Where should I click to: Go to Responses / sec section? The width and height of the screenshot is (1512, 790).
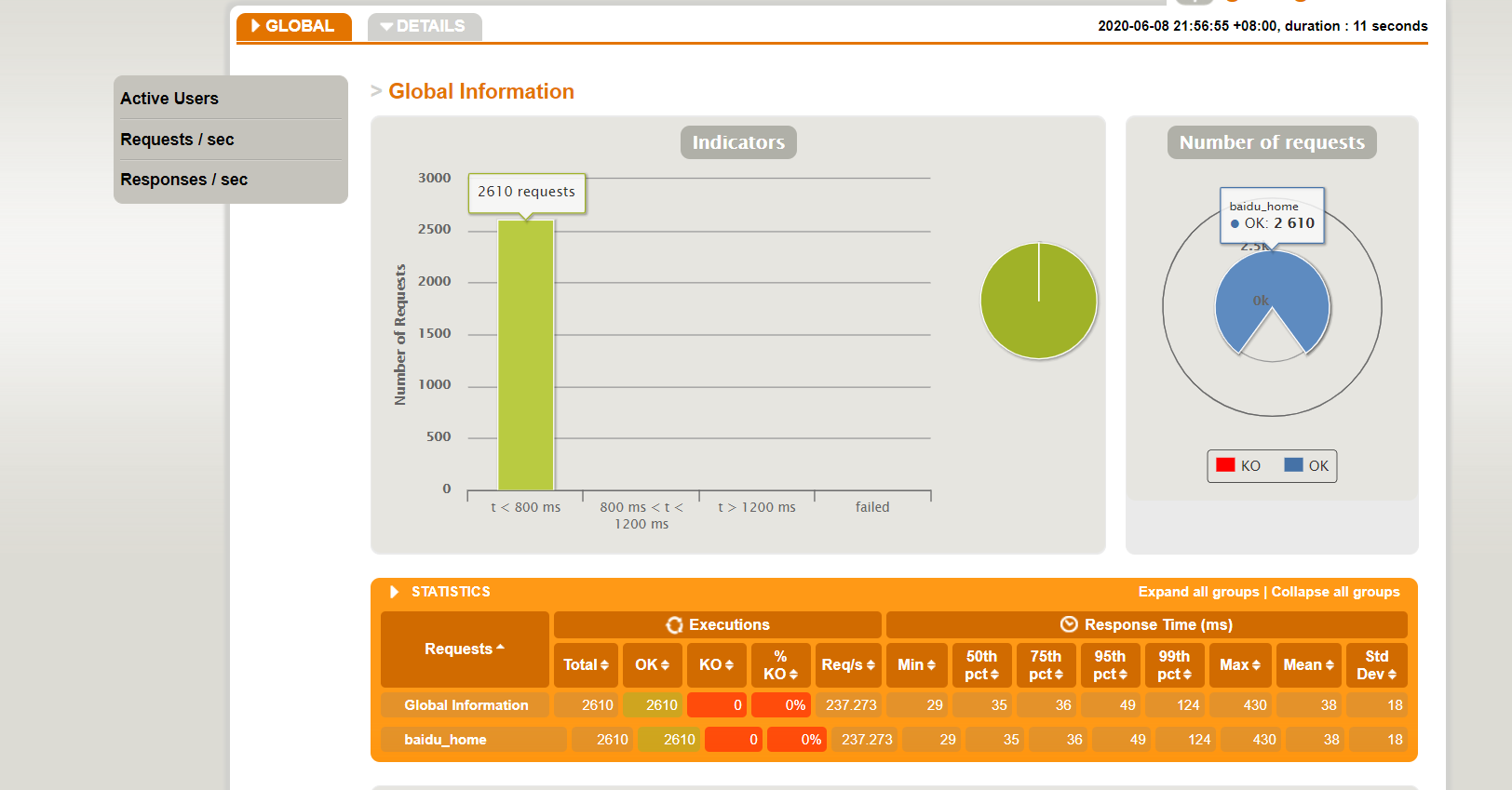tap(183, 180)
